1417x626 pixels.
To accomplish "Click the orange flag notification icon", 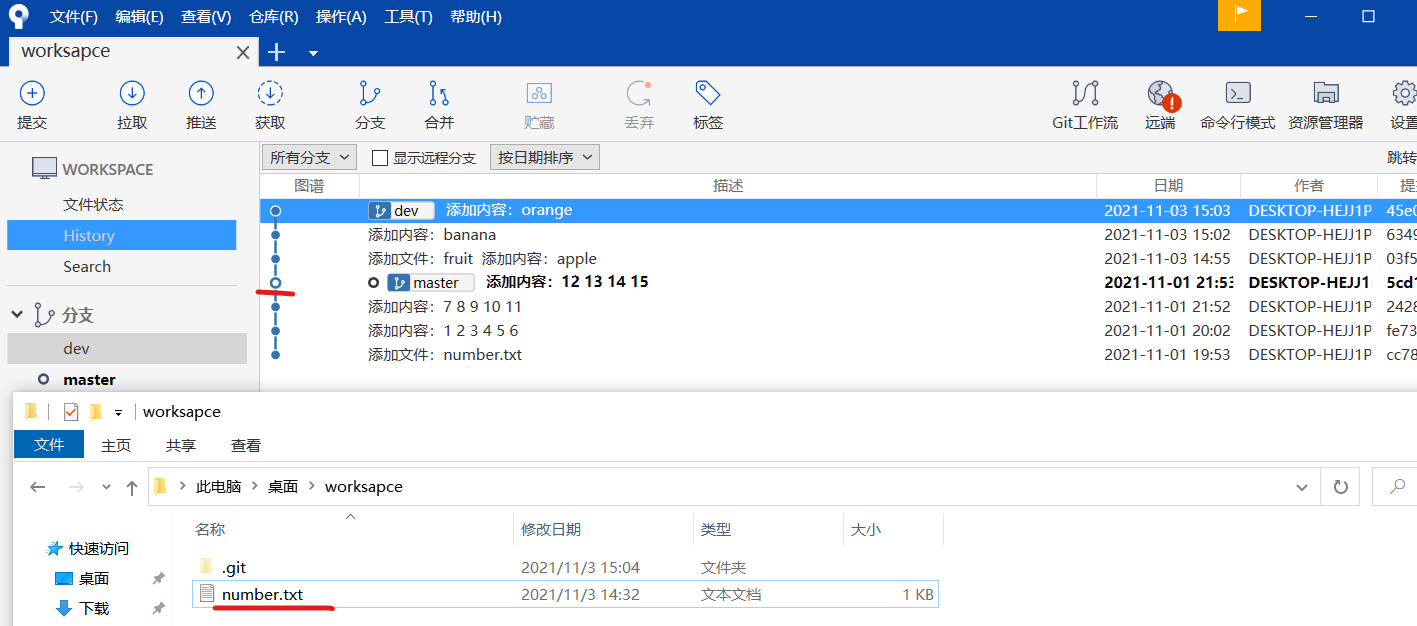I will tap(1239, 15).
